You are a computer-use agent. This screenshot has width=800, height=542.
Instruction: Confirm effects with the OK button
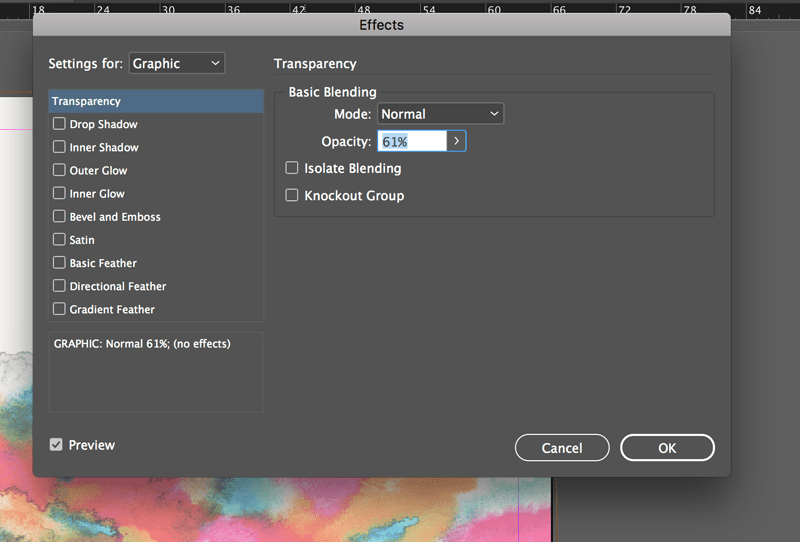(667, 448)
